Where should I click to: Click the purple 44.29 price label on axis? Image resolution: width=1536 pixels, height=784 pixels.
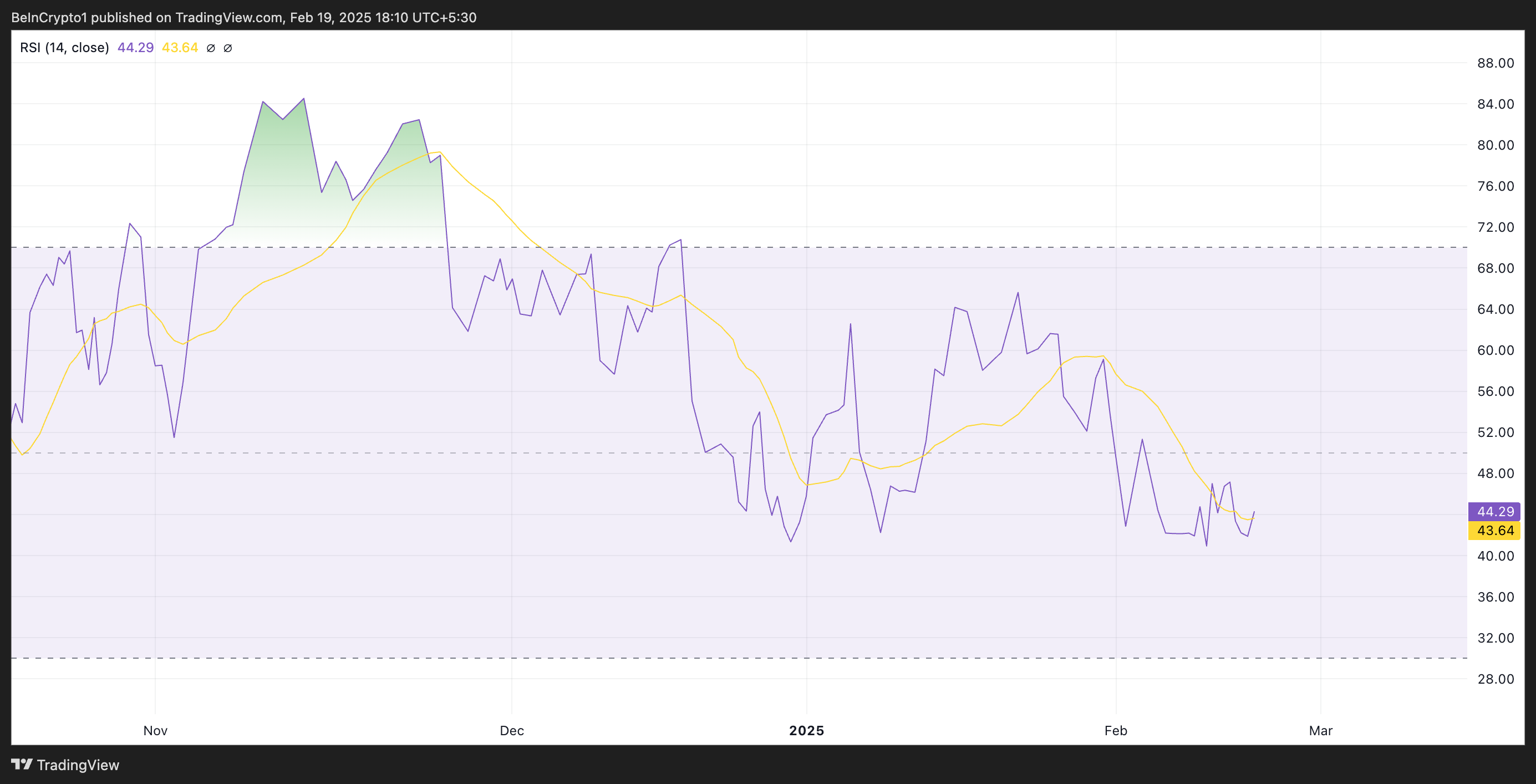tap(1494, 512)
